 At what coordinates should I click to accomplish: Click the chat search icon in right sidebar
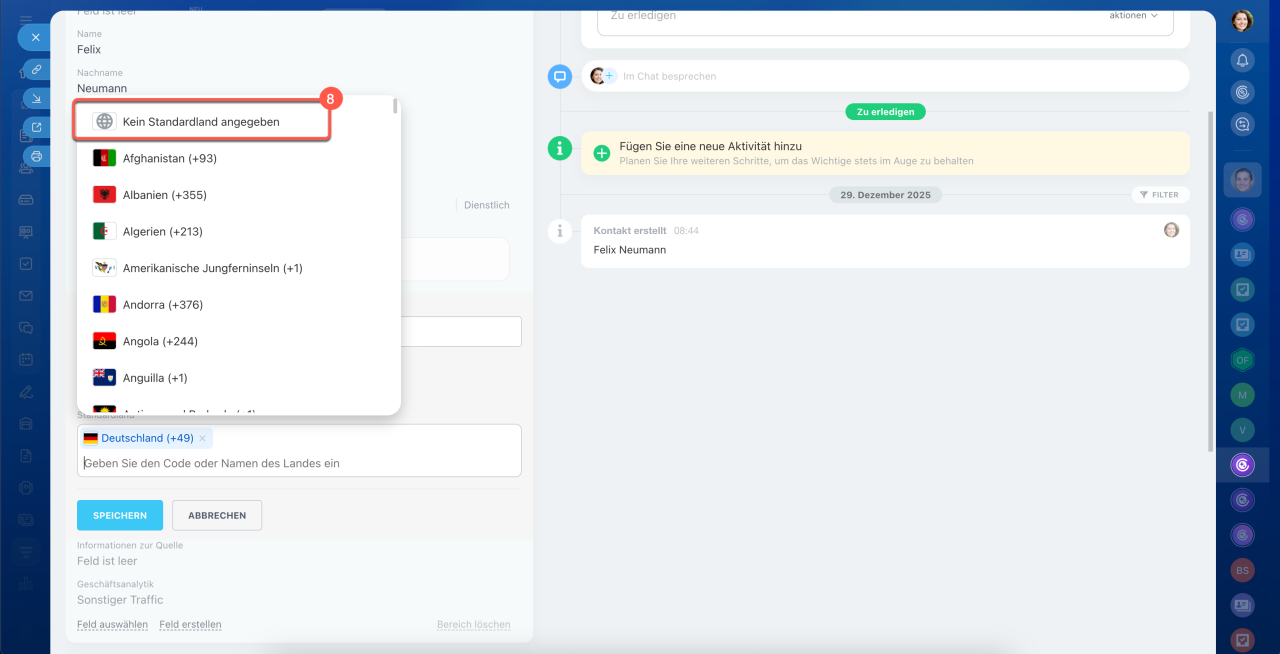click(1242, 124)
